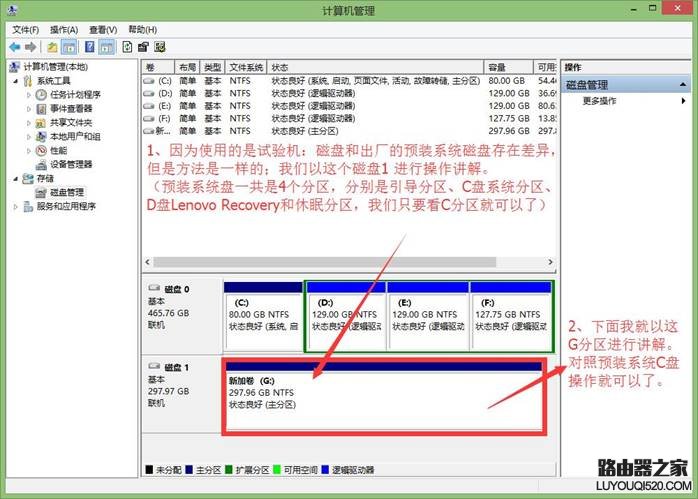Select the (D:) 129.00 GB partition block
The image size is (698, 499).
pyautogui.click(x=346, y=316)
